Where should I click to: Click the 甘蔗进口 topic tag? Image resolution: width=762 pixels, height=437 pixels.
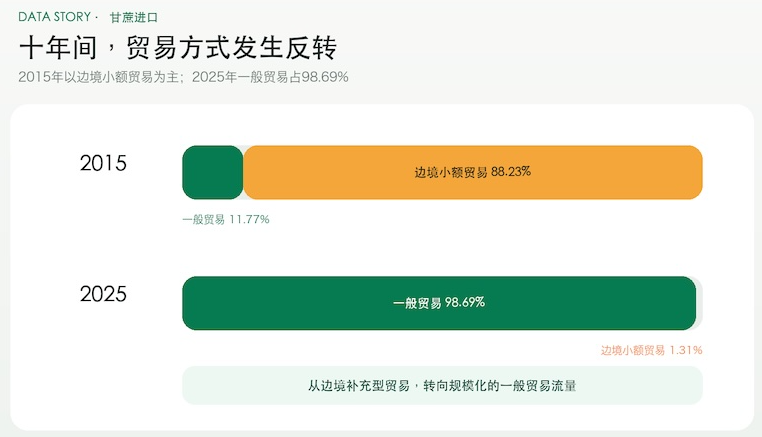(134, 17)
